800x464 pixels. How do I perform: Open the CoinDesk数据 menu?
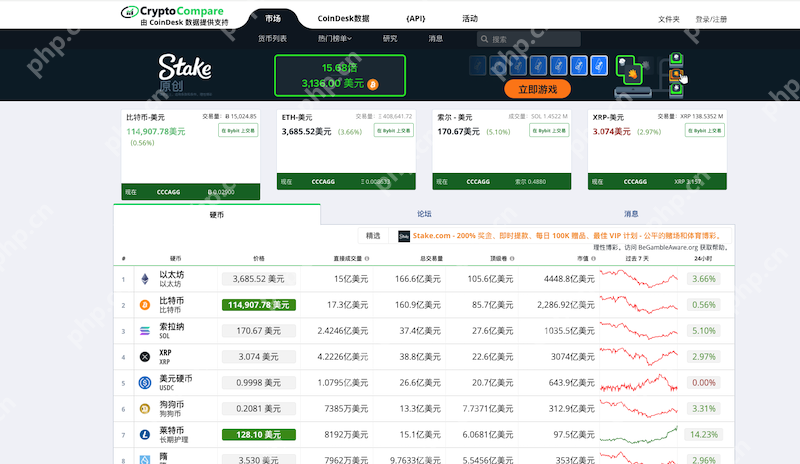click(x=343, y=19)
